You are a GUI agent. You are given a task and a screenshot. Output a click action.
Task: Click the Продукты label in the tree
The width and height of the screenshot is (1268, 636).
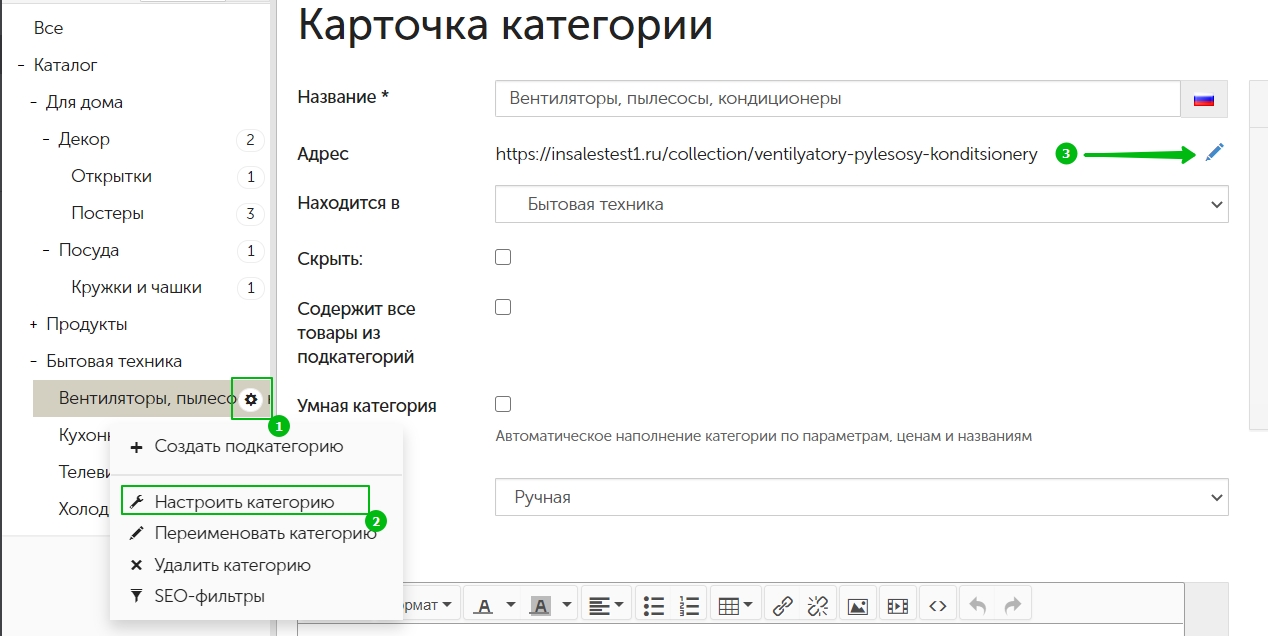point(87,324)
